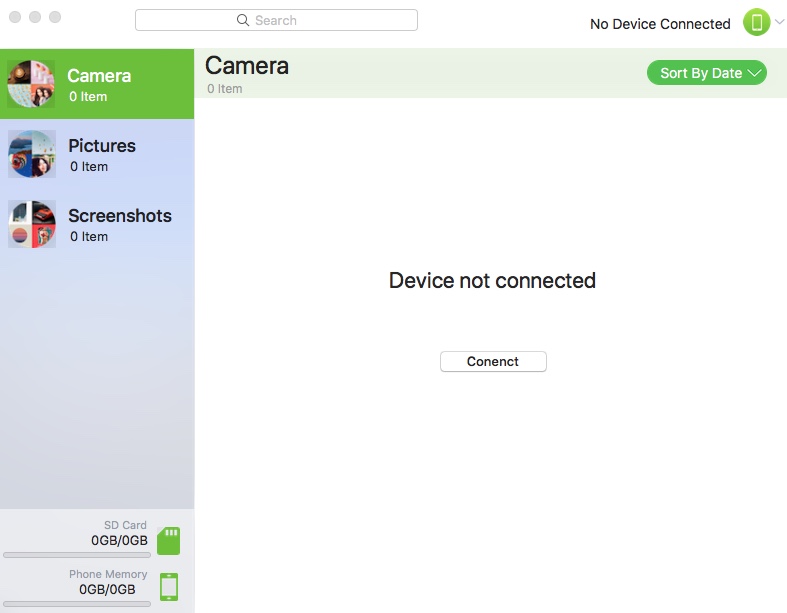Click the No Device Connected label
The image size is (787, 613).
pos(660,24)
